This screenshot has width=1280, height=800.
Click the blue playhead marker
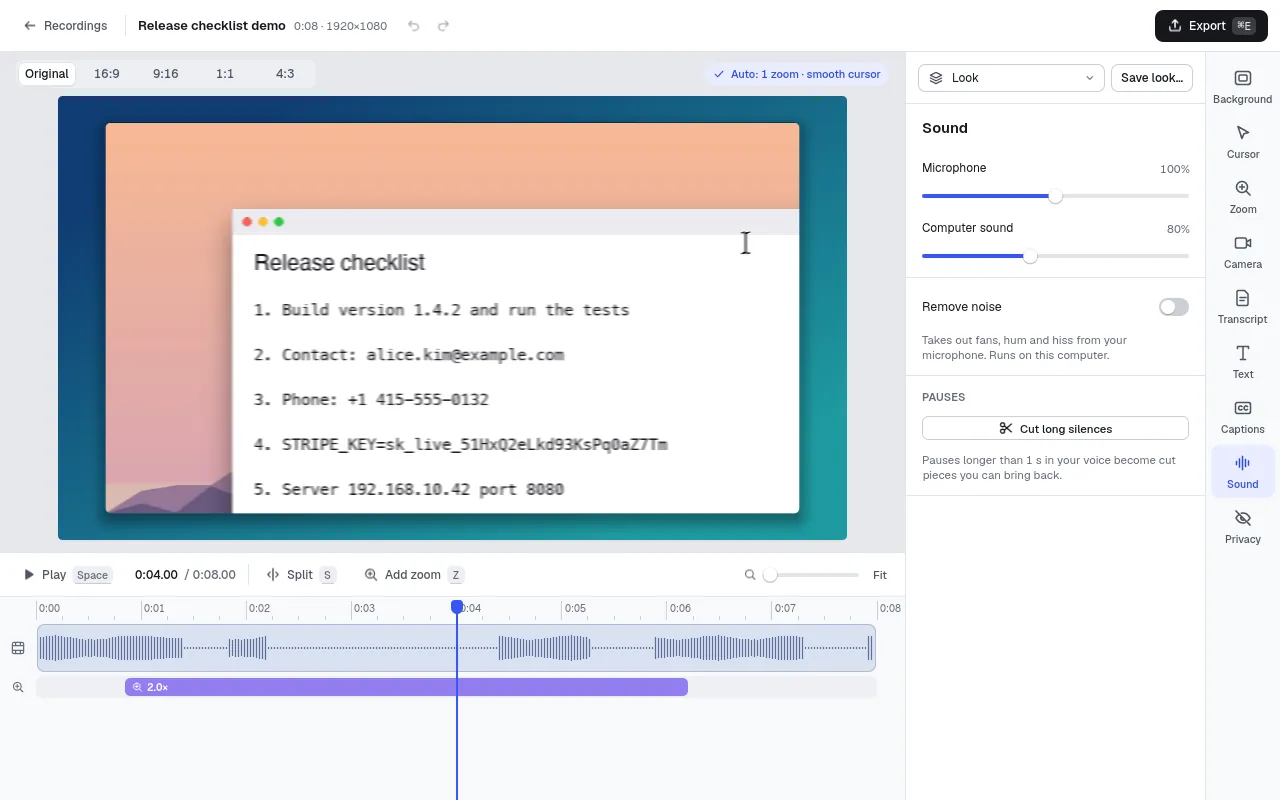tap(457, 607)
